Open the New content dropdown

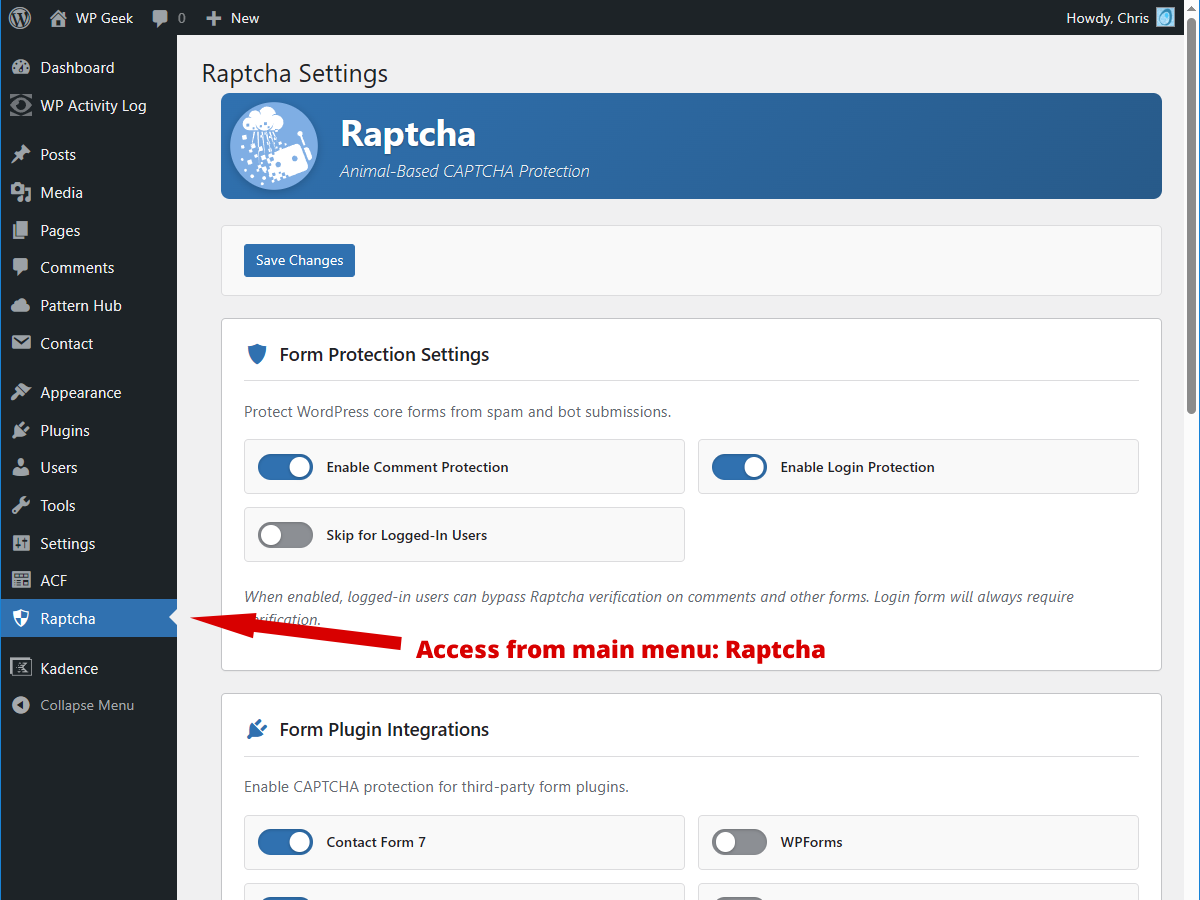[232, 18]
